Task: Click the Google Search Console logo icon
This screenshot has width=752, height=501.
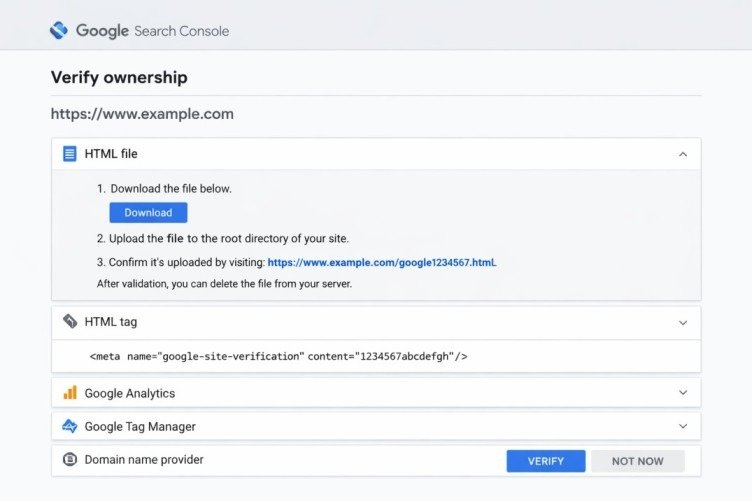Action: point(59,30)
